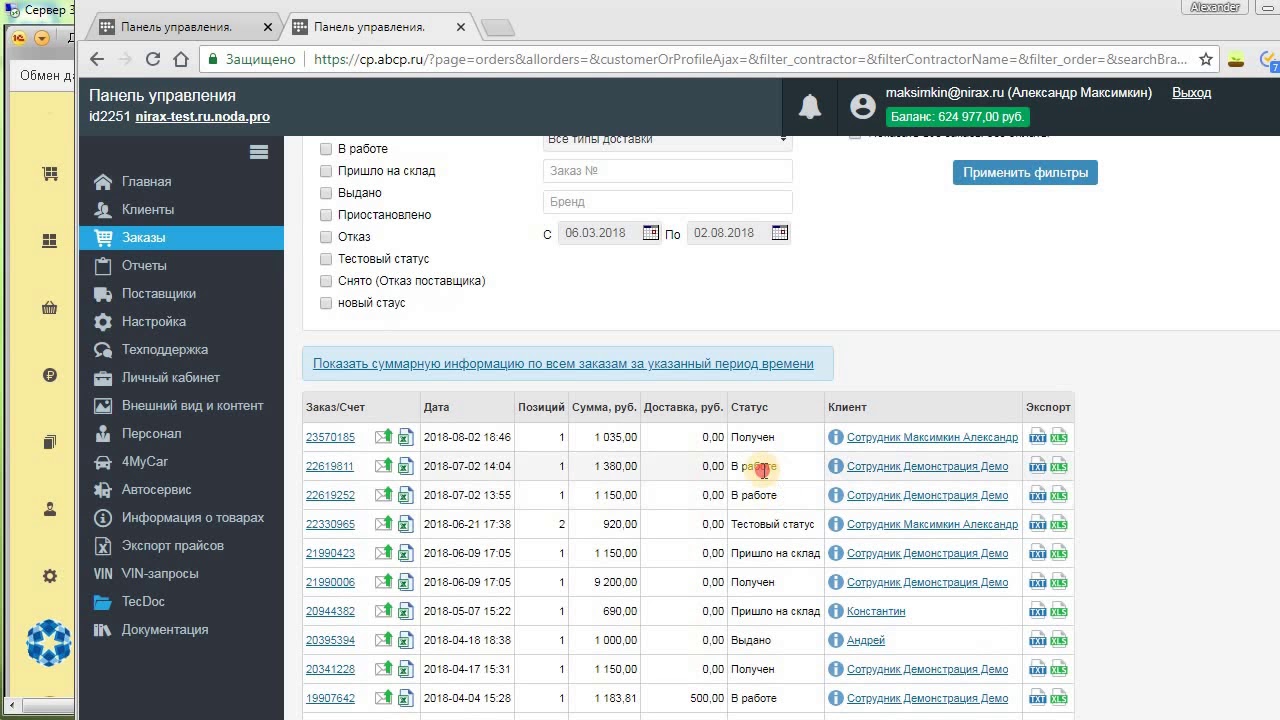
Task: Bookmark the page with star icon
Action: point(1206,59)
